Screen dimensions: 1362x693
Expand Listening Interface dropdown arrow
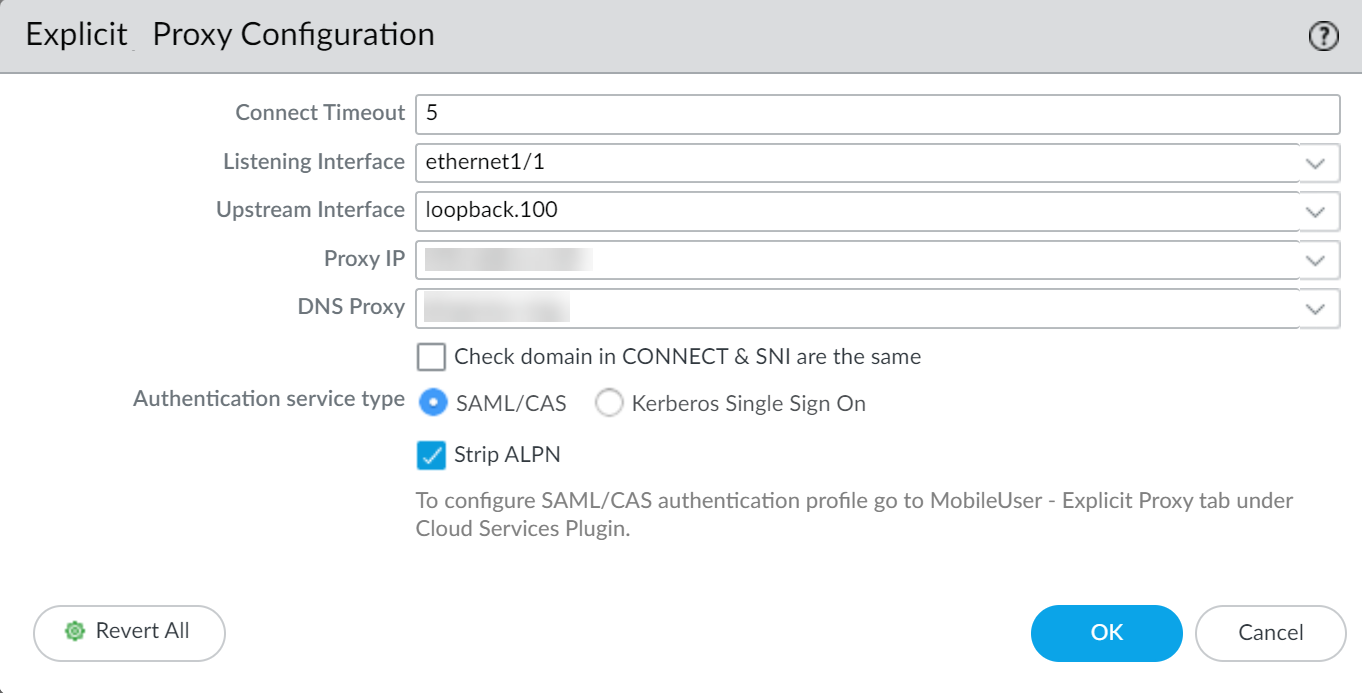click(1315, 163)
